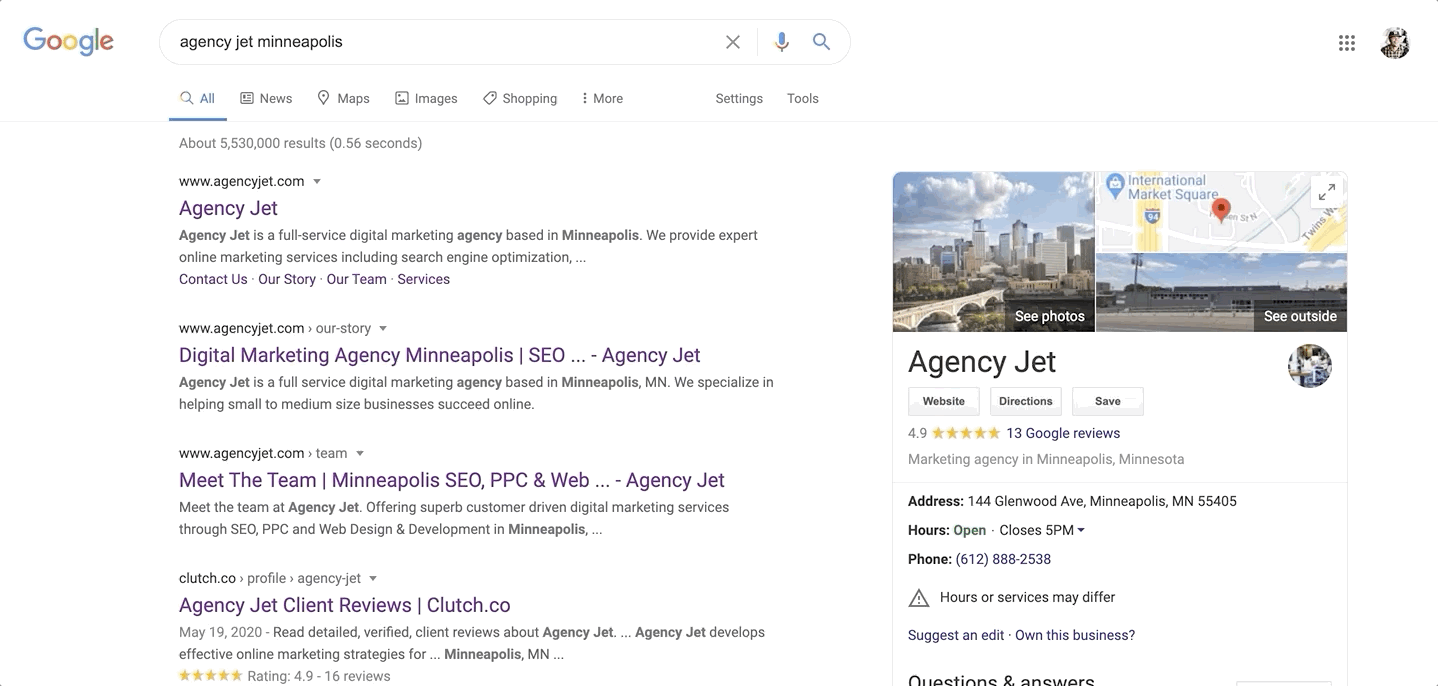Click address text 144 Glenwood Ave
Screen dimensions: 1438x686
click(1102, 501)
